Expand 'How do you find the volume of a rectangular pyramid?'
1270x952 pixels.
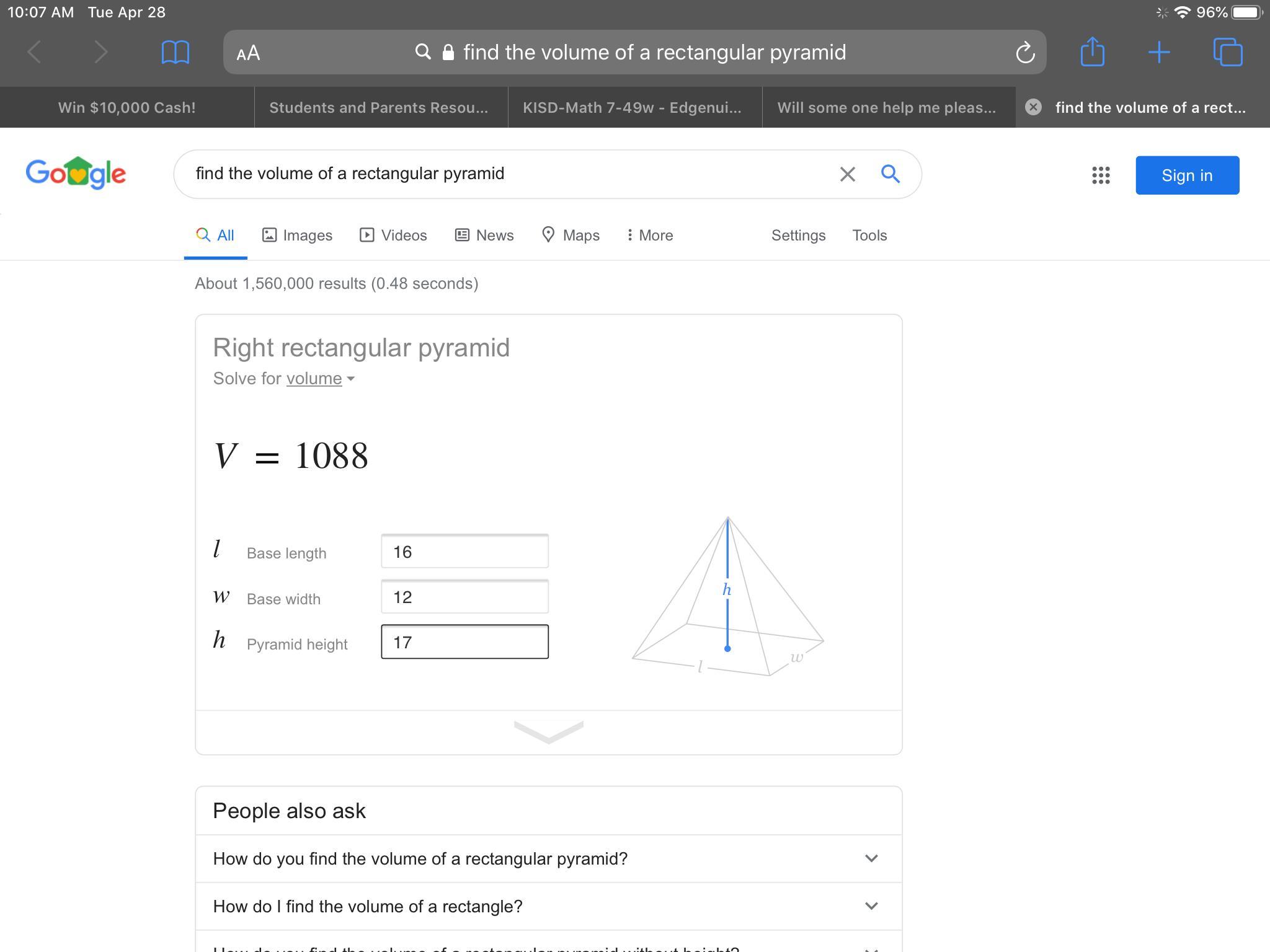[x=871, y=858]
